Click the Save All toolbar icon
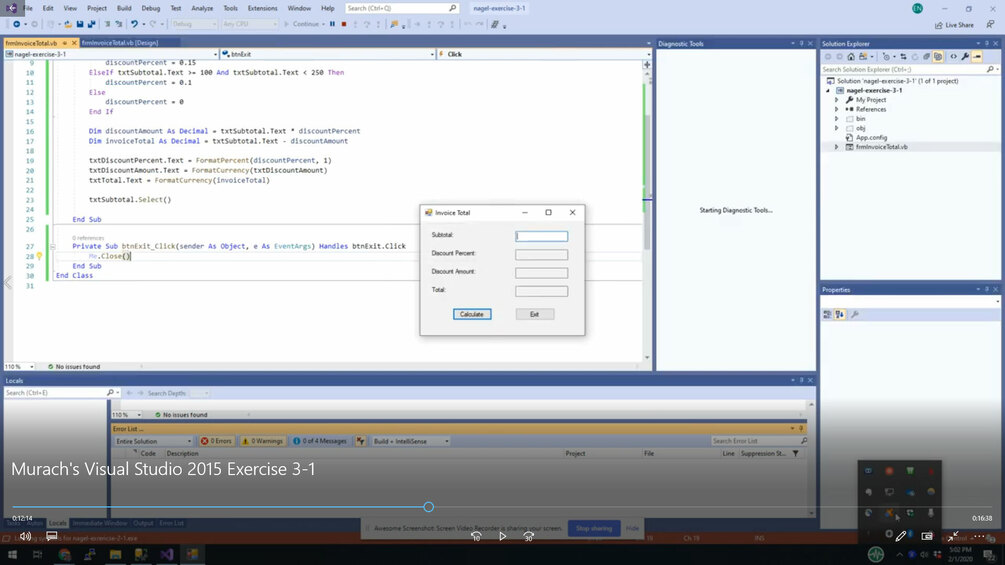This screenshot has height=565, width=1005. [91, 24]
